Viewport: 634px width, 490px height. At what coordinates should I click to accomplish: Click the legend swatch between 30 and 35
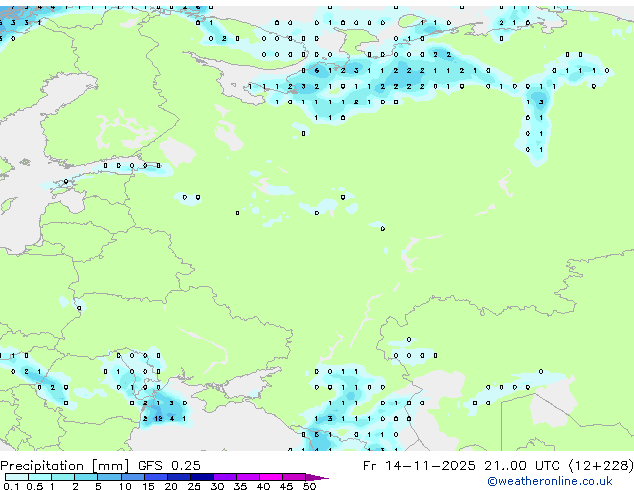pos(224,477)
